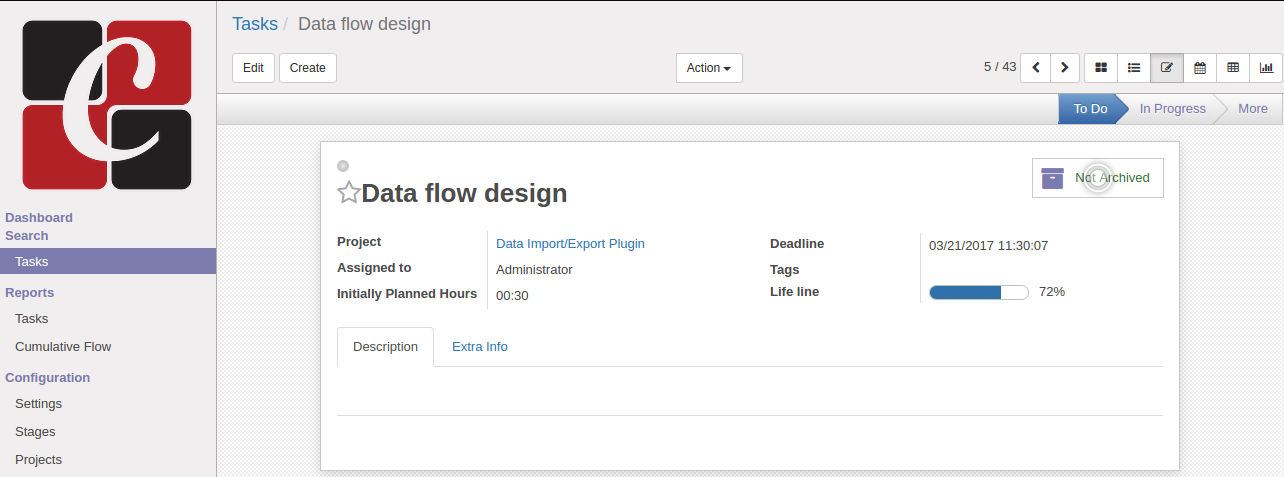The height and width of the screenshot is (477, 1284).
Task: Open the Calendar view
Action: click(1200, 68)
